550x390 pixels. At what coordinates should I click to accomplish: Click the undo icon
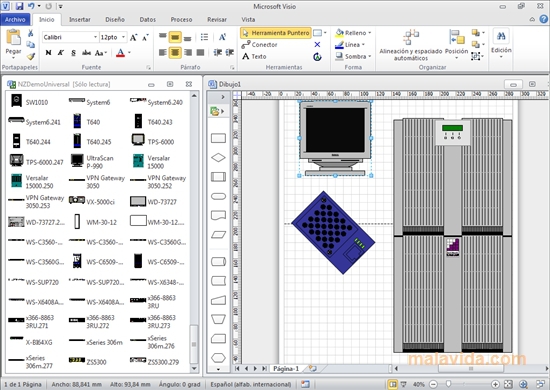pyautogui.click(x=31, y=6)
